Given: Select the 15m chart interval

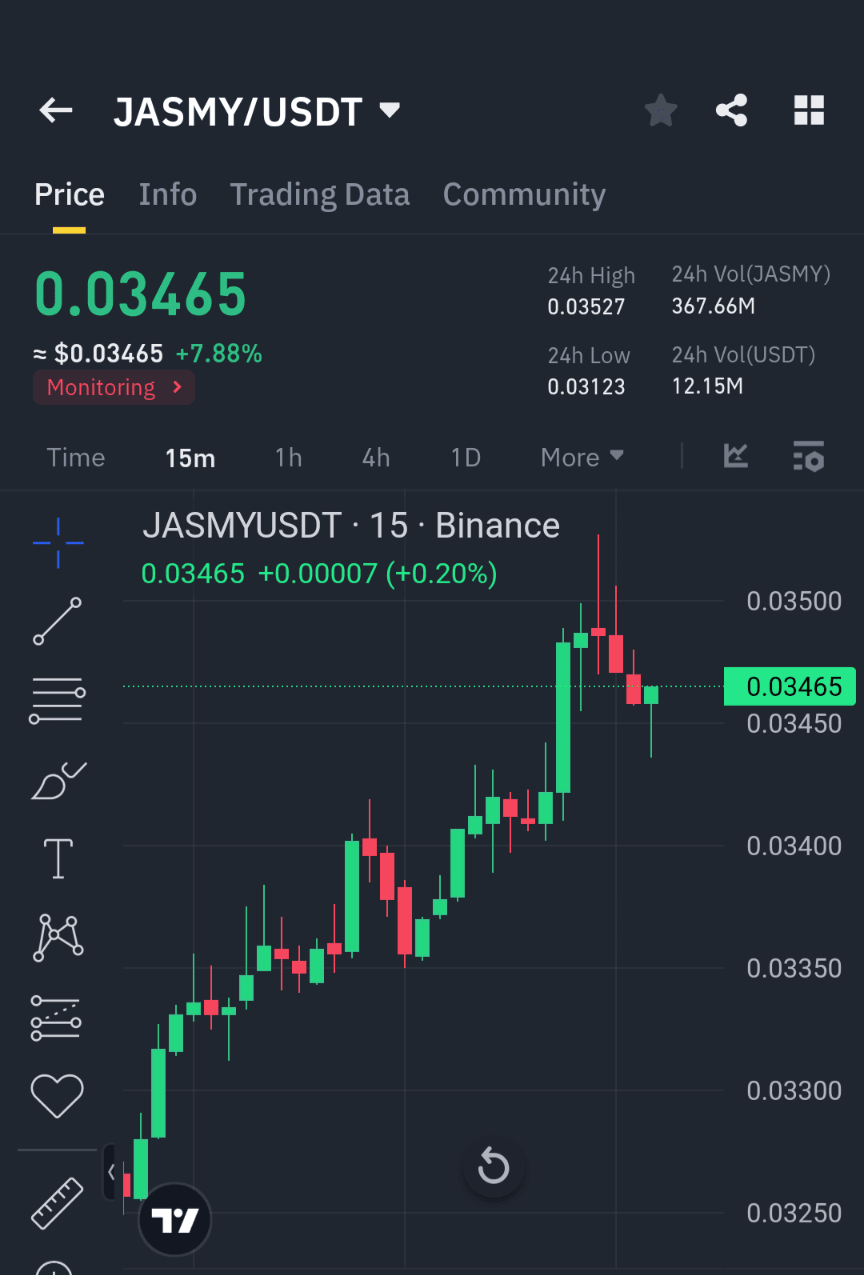Looking at the screenshot, I should pos(190,458).
